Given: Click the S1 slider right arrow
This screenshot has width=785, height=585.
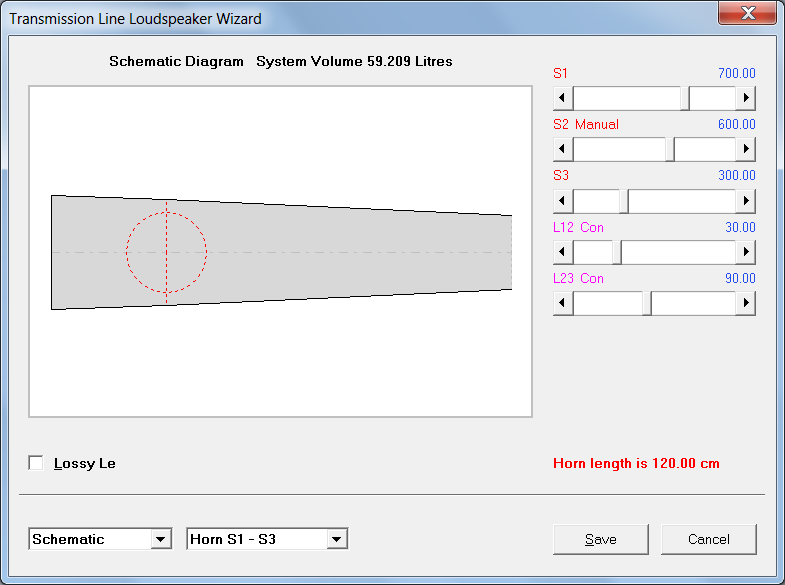Looking at the screenshot, I should [x=745, y=98].
